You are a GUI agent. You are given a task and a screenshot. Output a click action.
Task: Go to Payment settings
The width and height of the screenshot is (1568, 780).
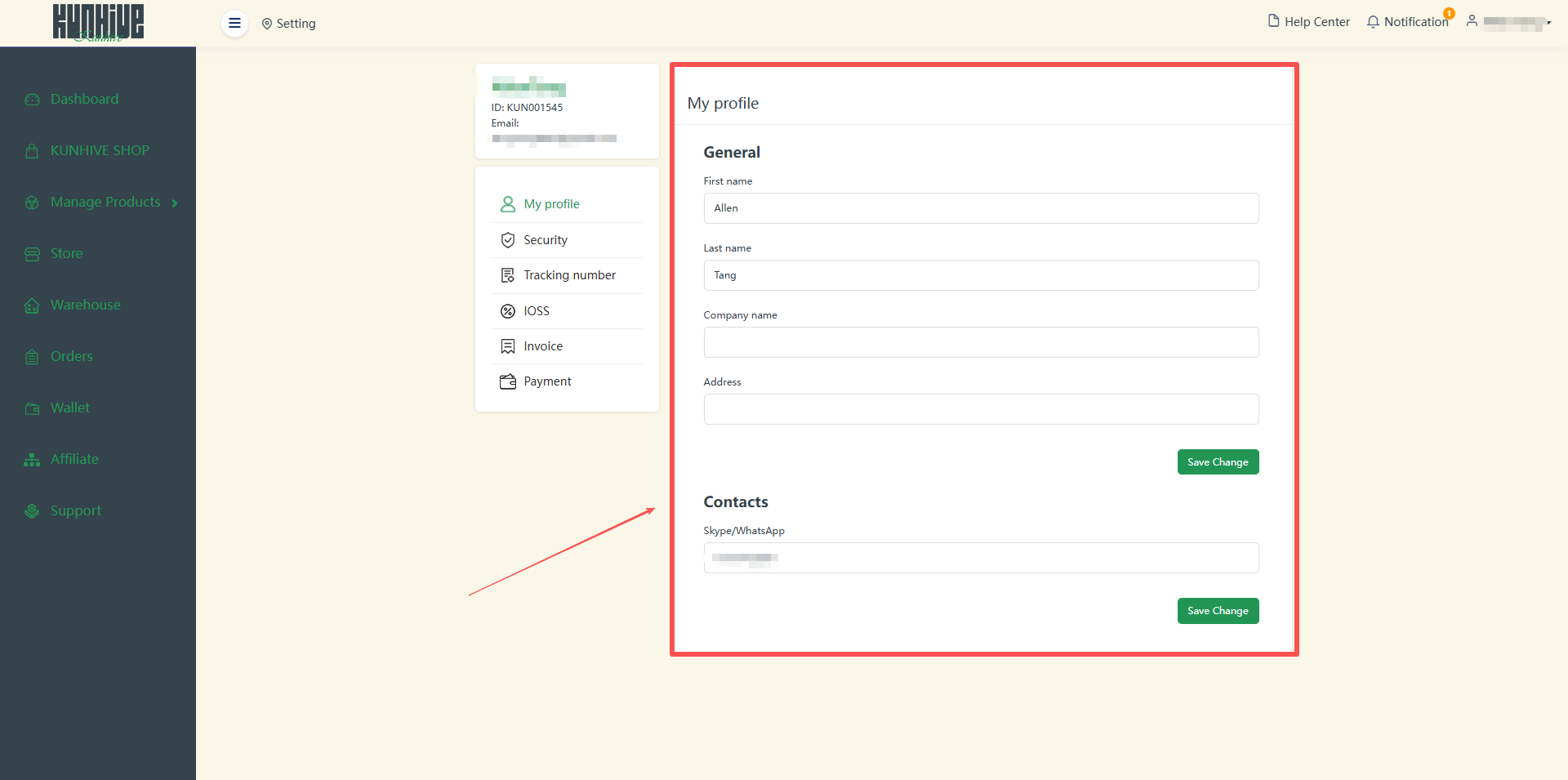click(x=546, y=381)
